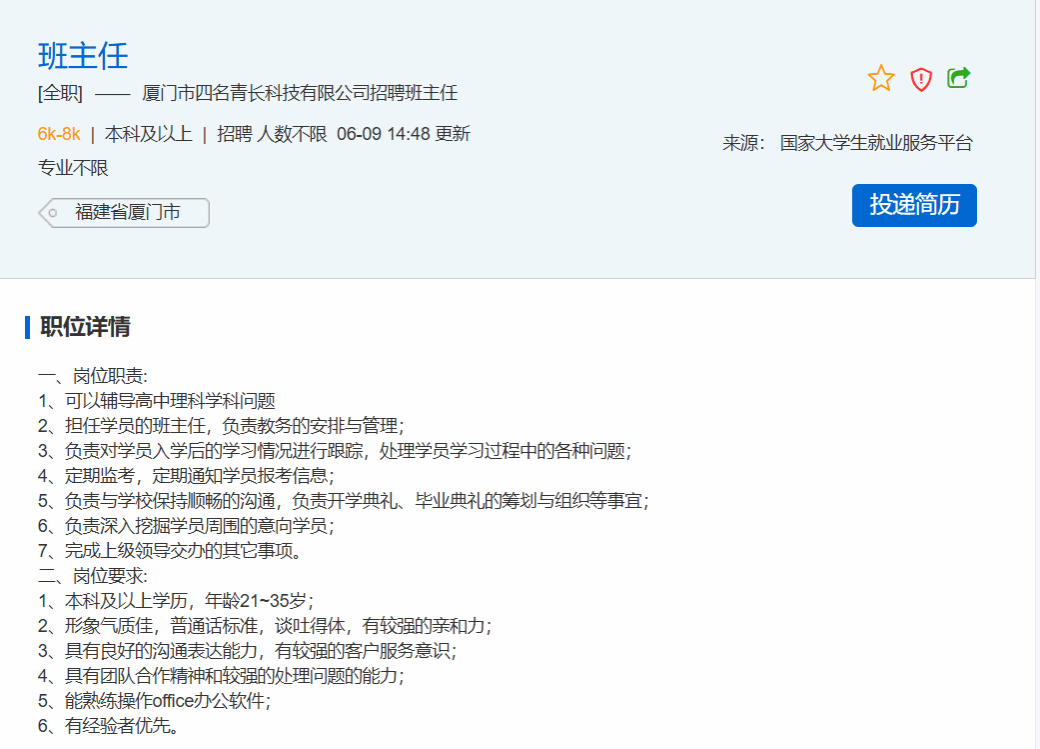
Task: Select the 福建省厦门市 location tag
Action: pyautogui.click(x=127, y=212)
